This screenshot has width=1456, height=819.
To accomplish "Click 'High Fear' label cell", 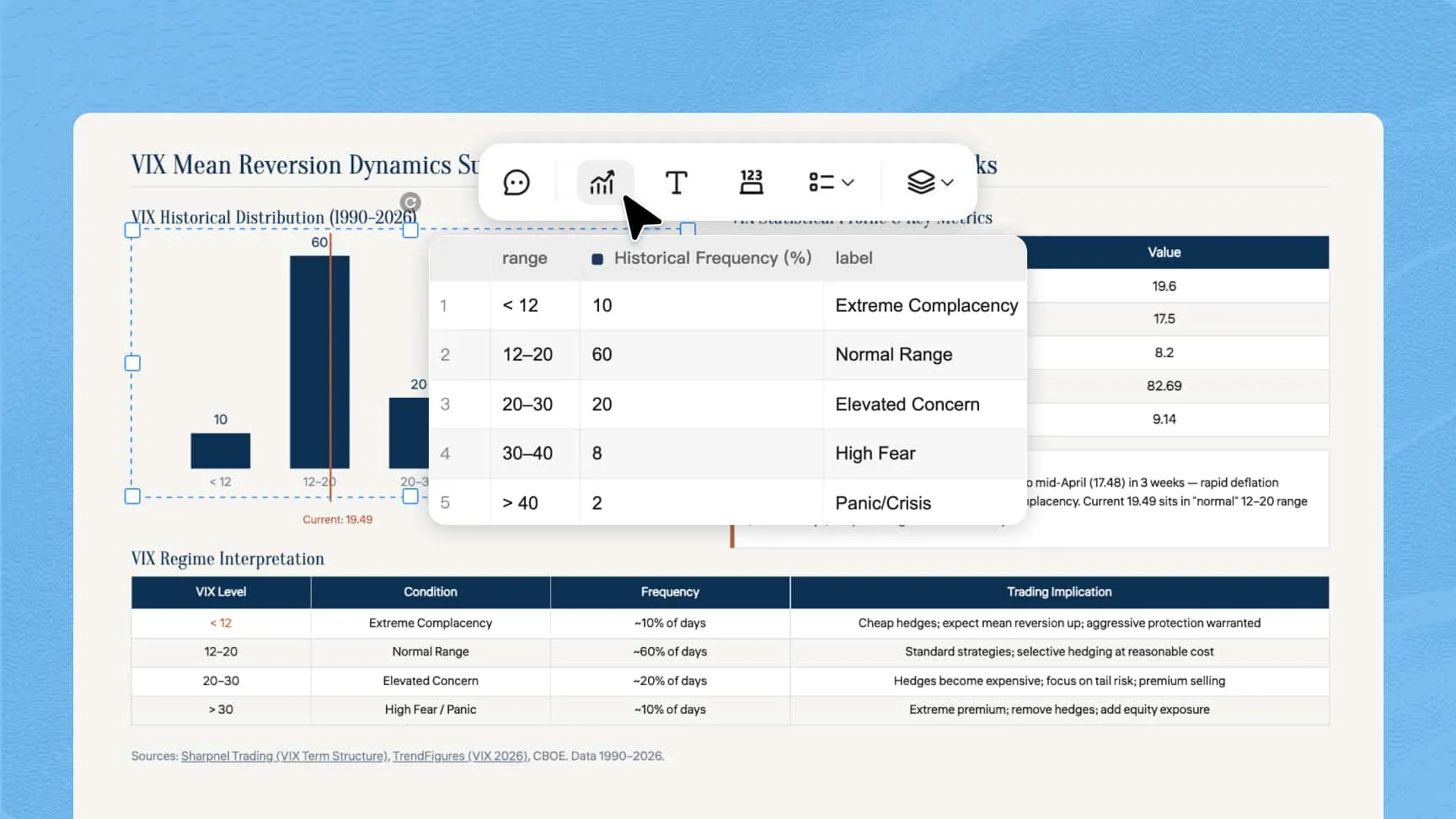I will click(924, 453).
